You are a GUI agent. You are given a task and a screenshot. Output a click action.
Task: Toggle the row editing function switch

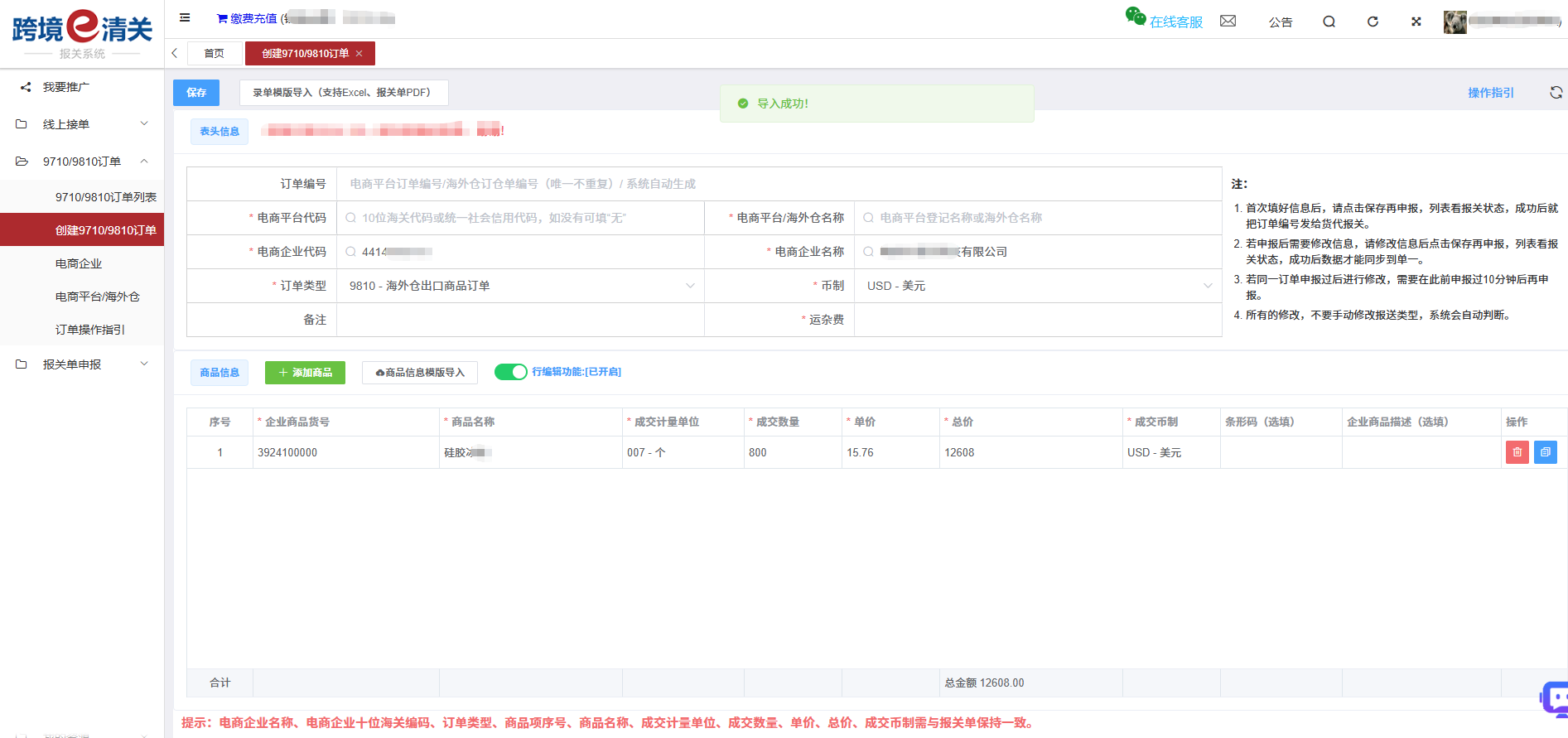(x=510, y=372)
